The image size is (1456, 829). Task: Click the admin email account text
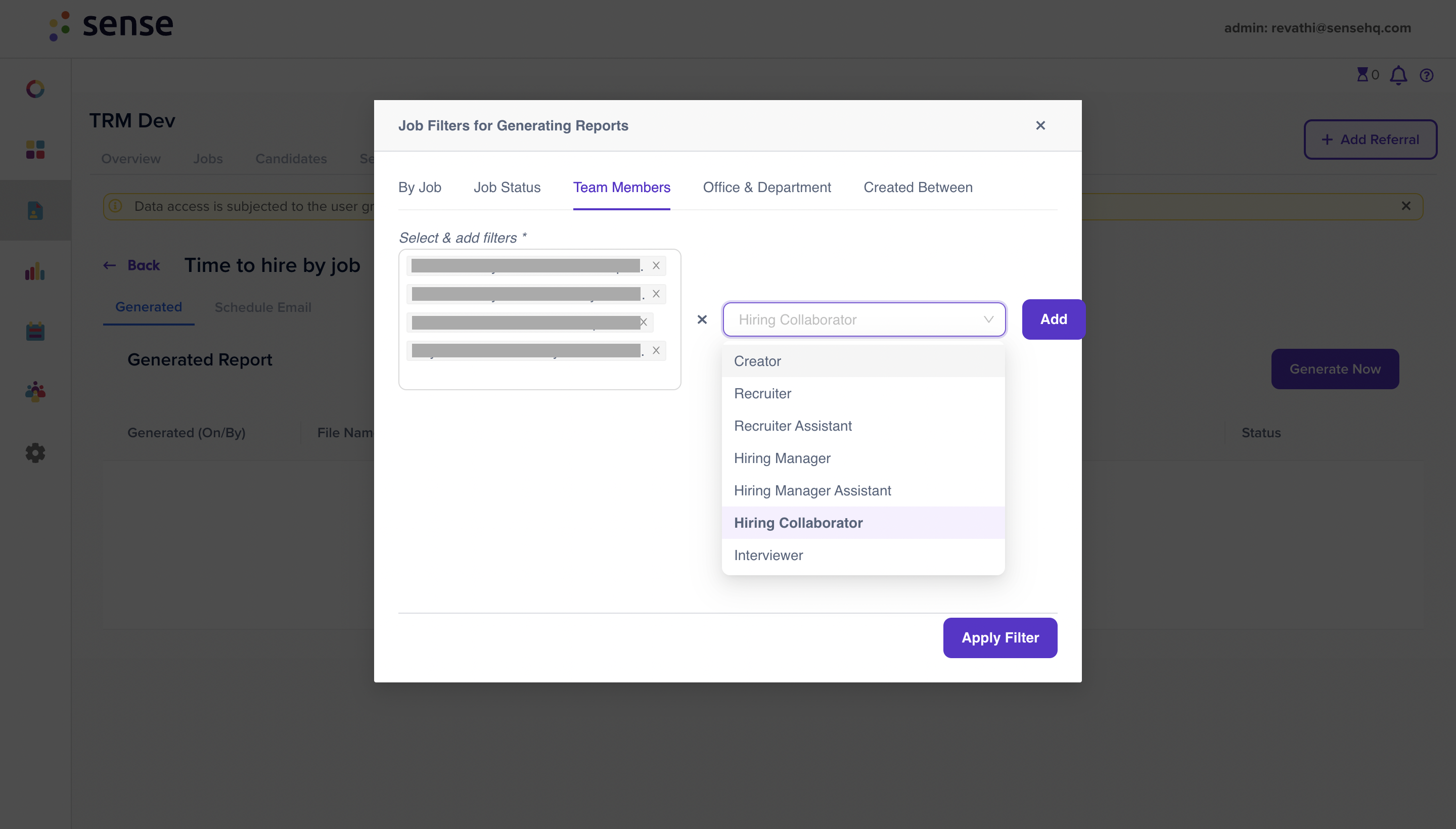pos(1317,28)
